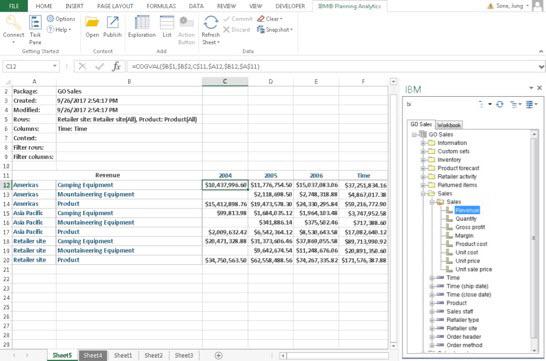The width and height of the screenshot is (546, 361).
Task: Switch to the PAGE LAYOUT tab
Action: (x=115, y=6)
